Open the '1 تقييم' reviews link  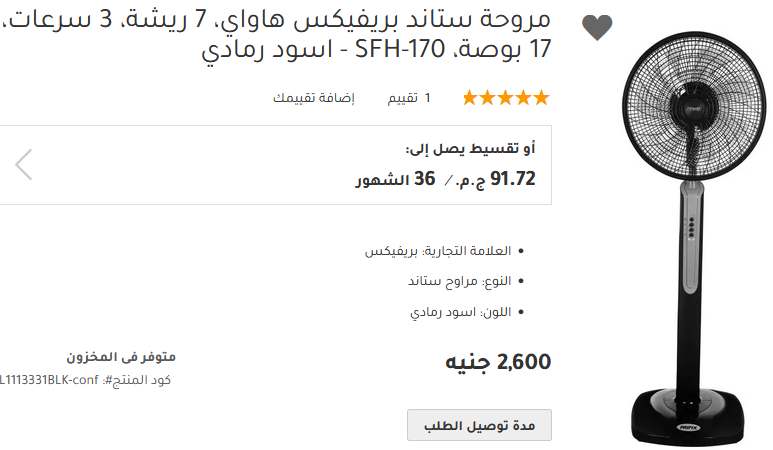tap(415, 98)
